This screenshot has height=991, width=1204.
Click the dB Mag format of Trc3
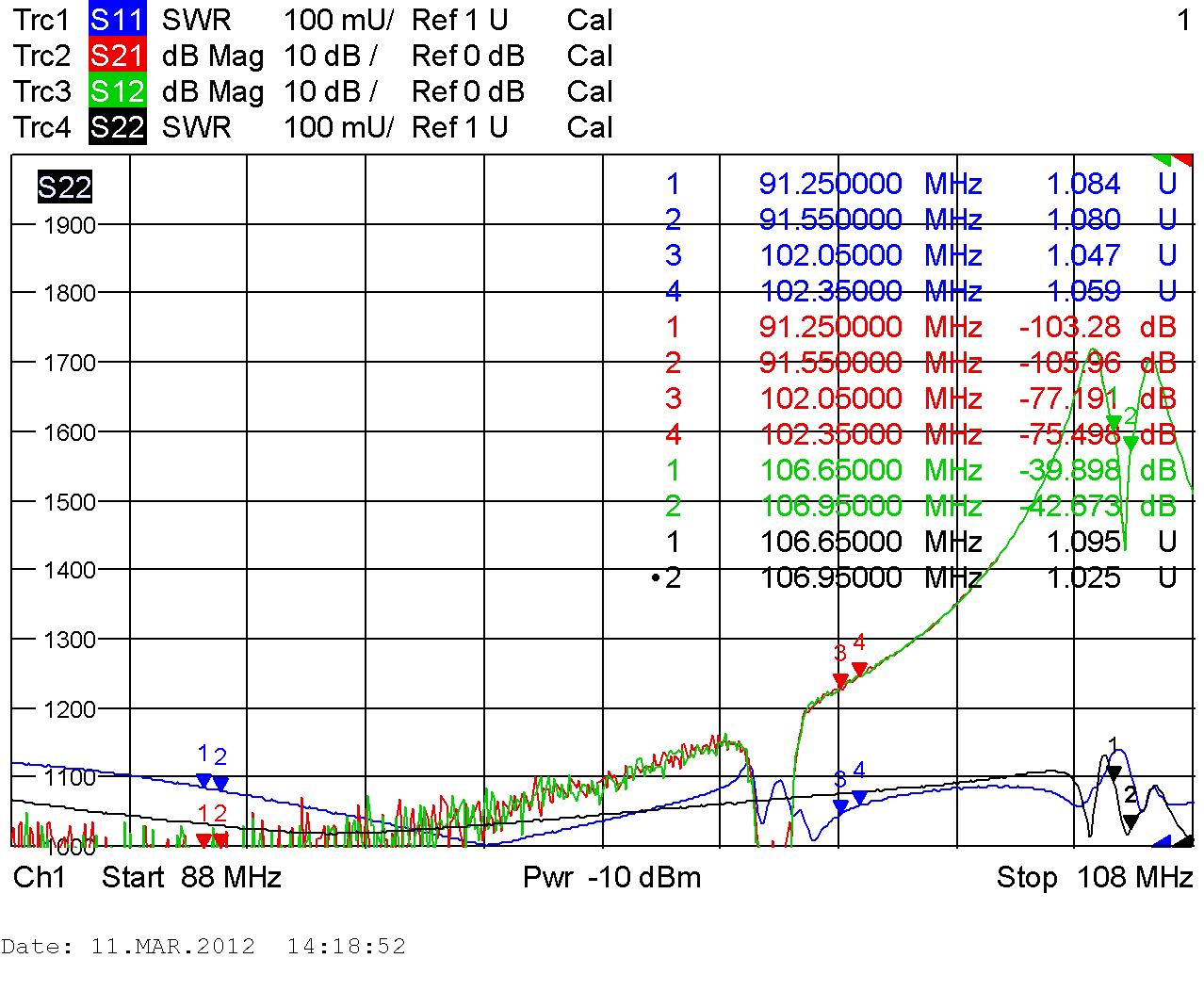213,91
